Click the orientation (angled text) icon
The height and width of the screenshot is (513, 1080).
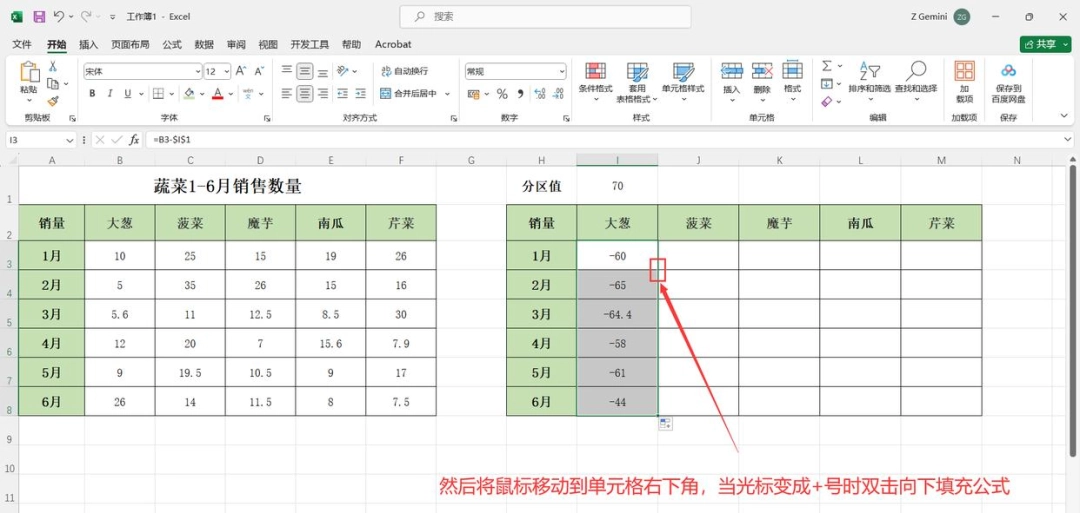[342, 71]
